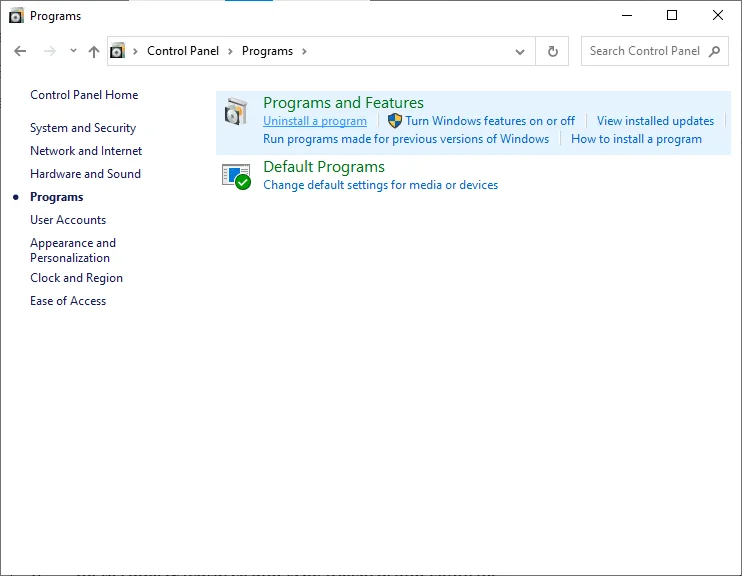Open Programs and Features heading
This screenshot has height=576, width=742.
point(343,103)
